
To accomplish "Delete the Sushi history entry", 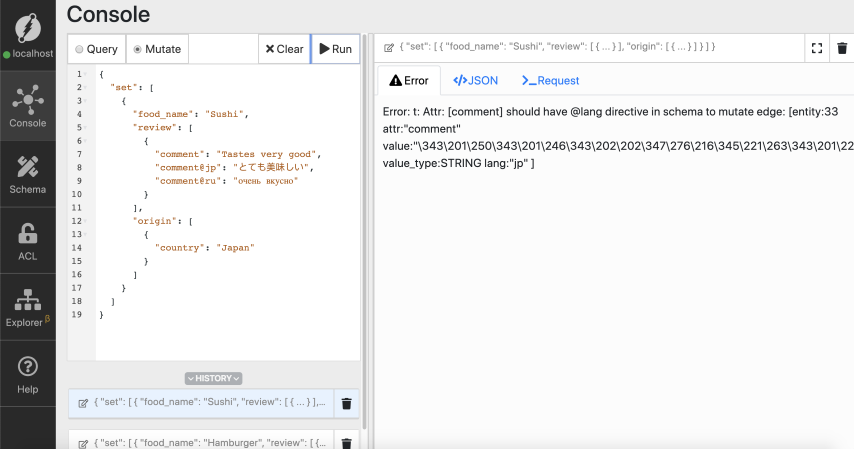I will (346, 403).
